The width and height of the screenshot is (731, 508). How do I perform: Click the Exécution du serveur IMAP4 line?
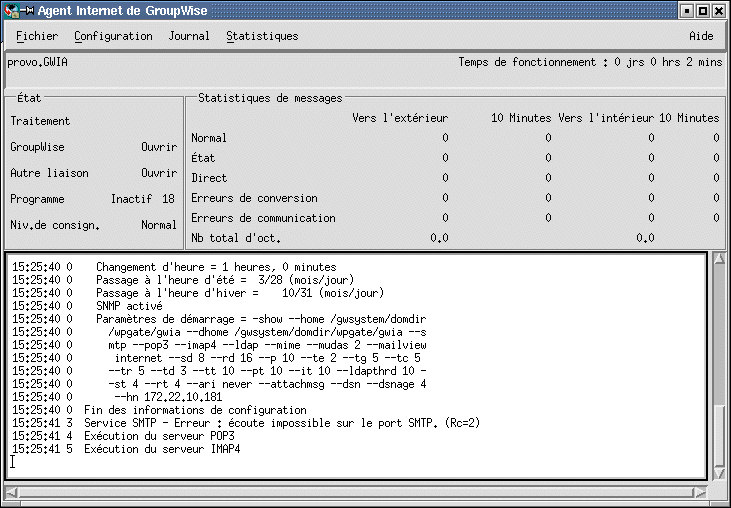click(126, 449)
